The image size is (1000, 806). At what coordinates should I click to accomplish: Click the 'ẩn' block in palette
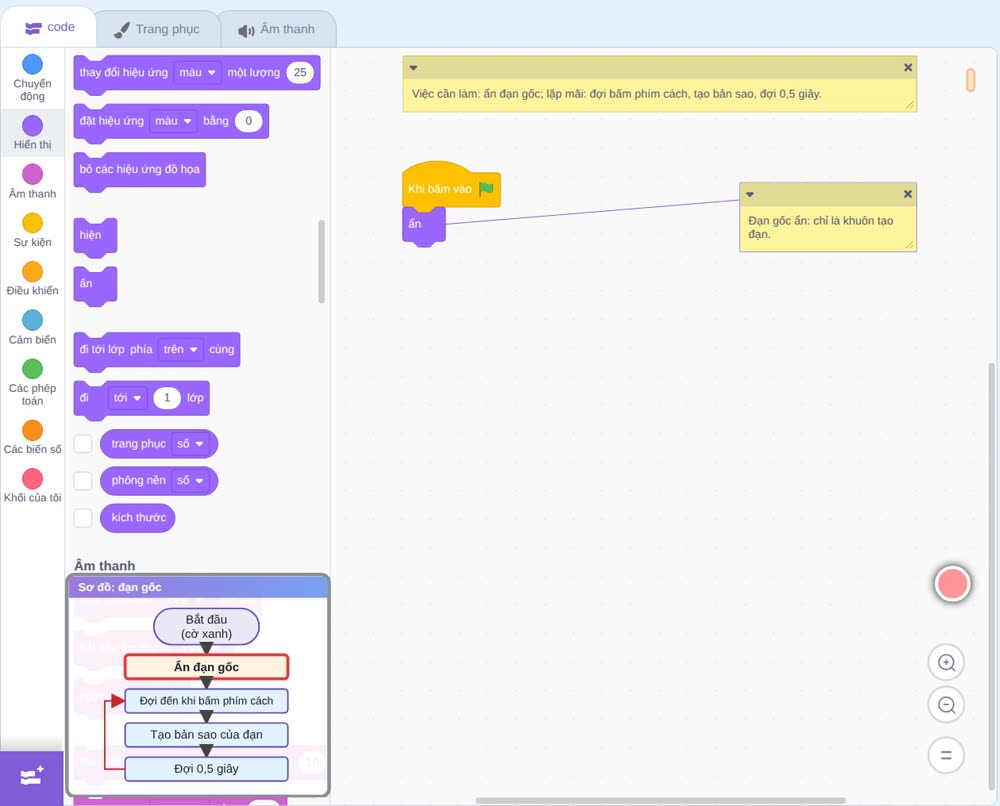(x=95, y=284)
